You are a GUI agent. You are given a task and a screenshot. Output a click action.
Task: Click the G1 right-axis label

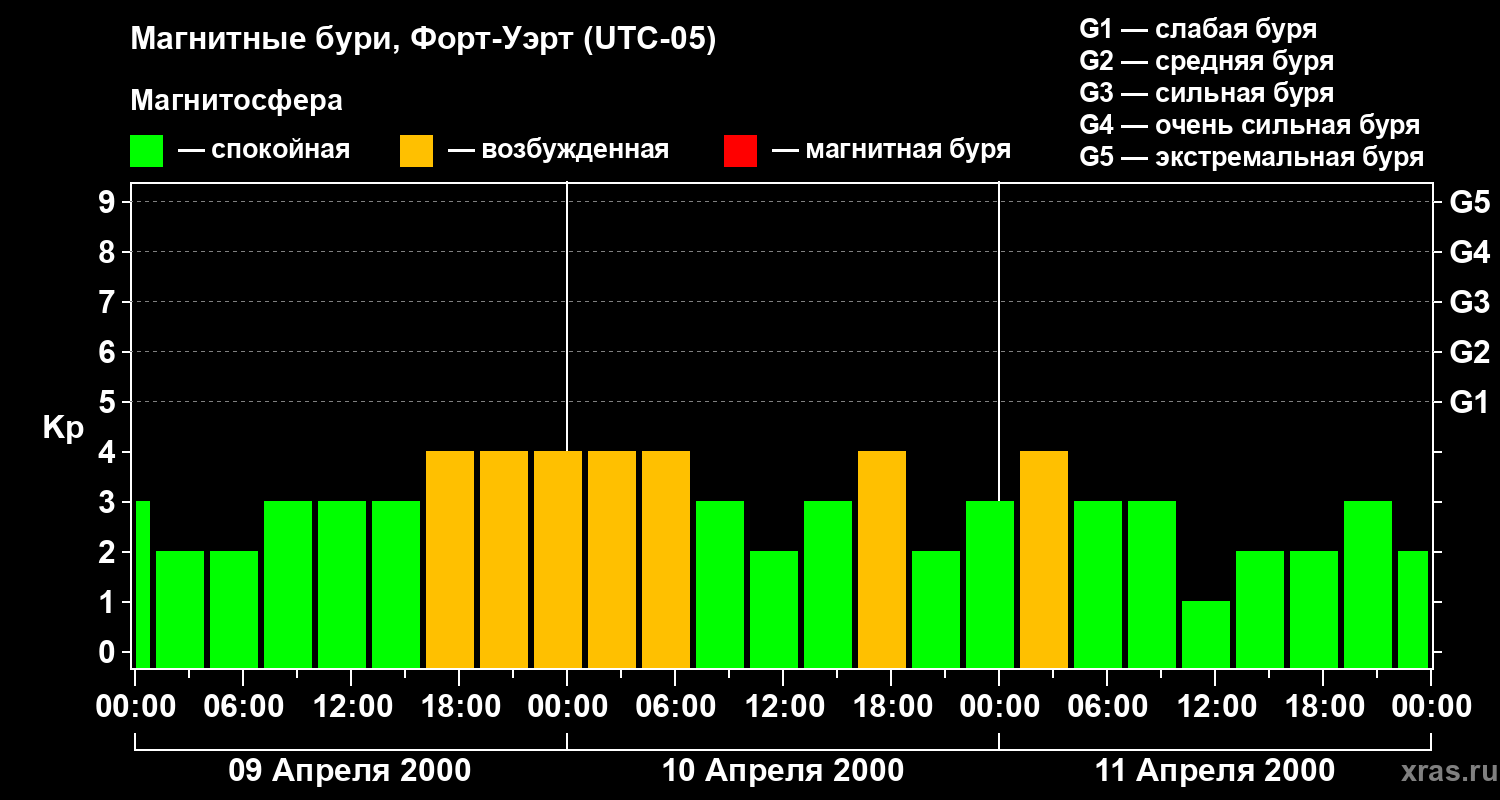click(1469, 402)
